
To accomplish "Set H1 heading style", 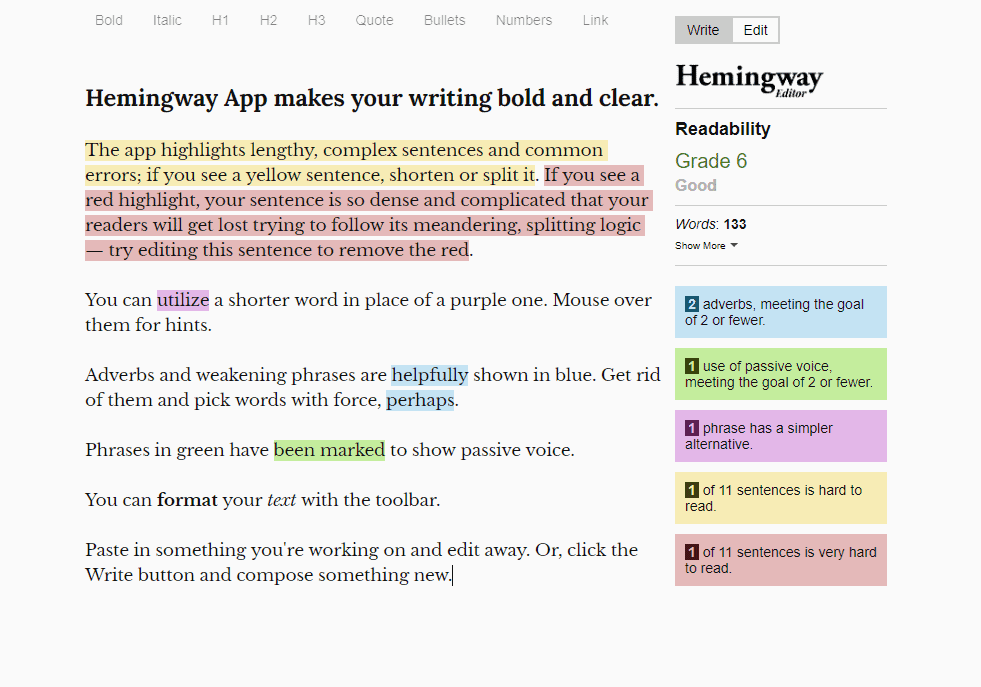I will 220,20.
